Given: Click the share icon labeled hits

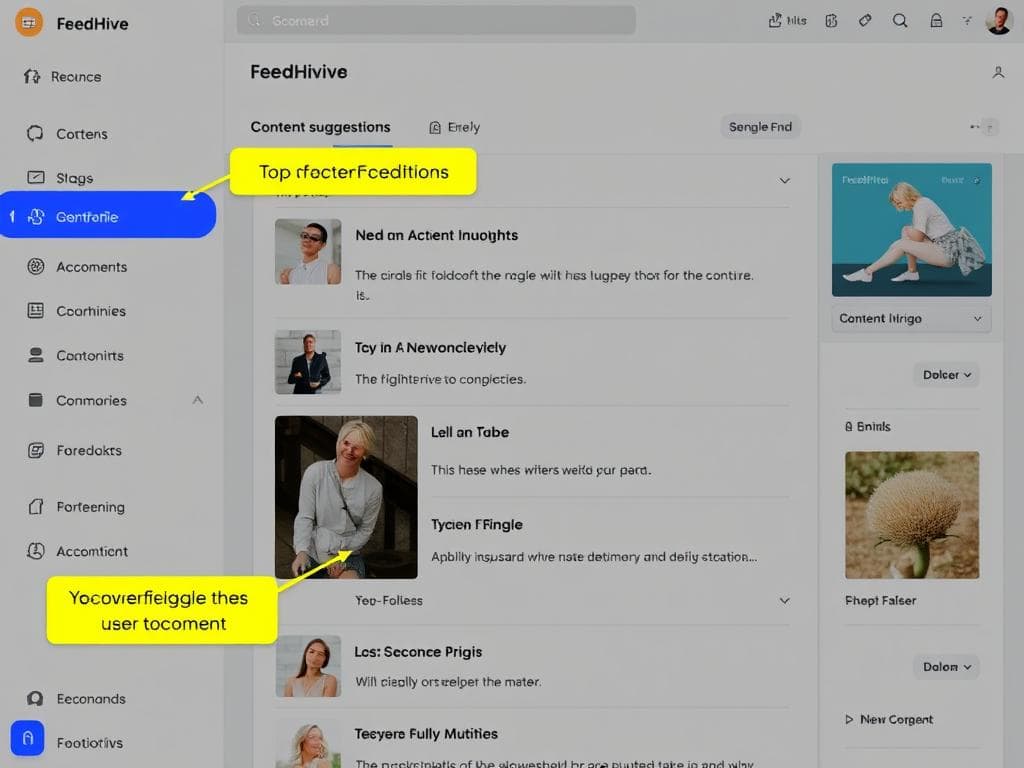Looking at the screenshot, I should click(x=787, y=21).
